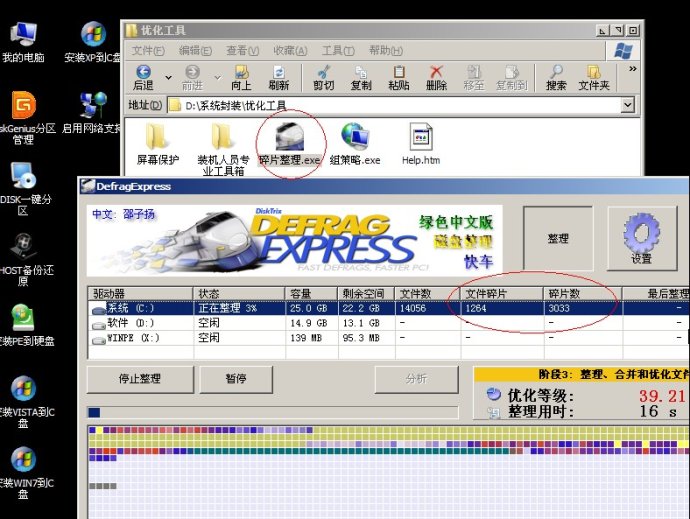Open 收藏(A) menu
Viewport: 690px width, 519px height.
(290, 51)
